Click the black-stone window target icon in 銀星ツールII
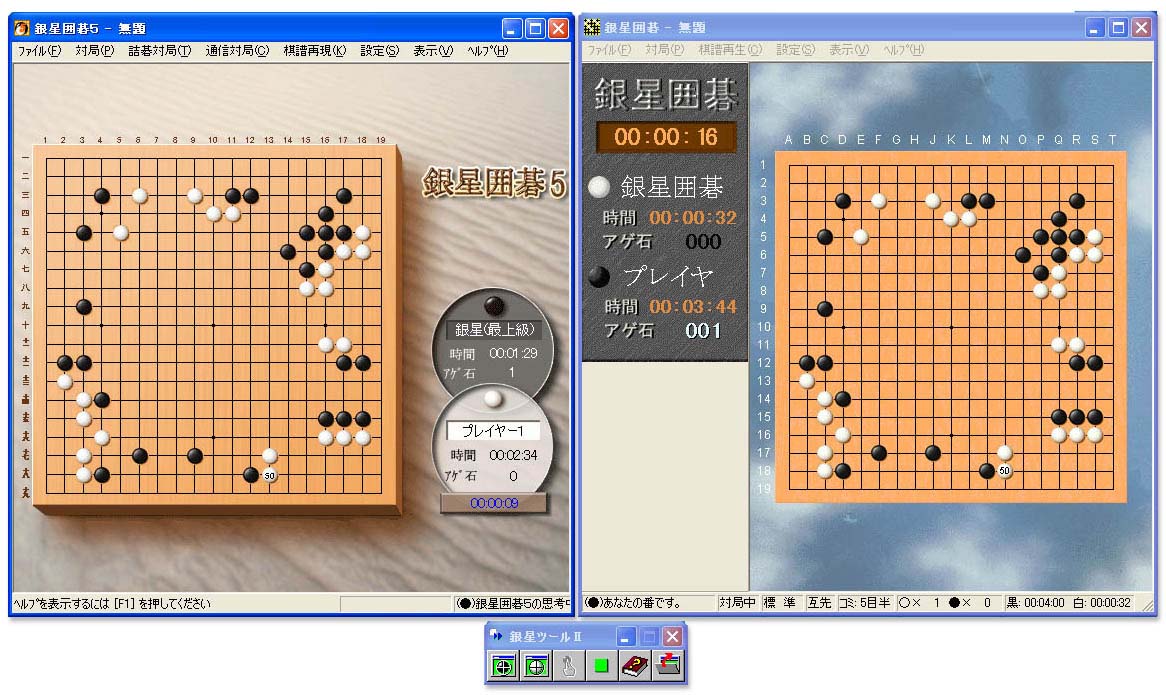The width and height of the screenshot is (1166, 695). click(503, 665)
